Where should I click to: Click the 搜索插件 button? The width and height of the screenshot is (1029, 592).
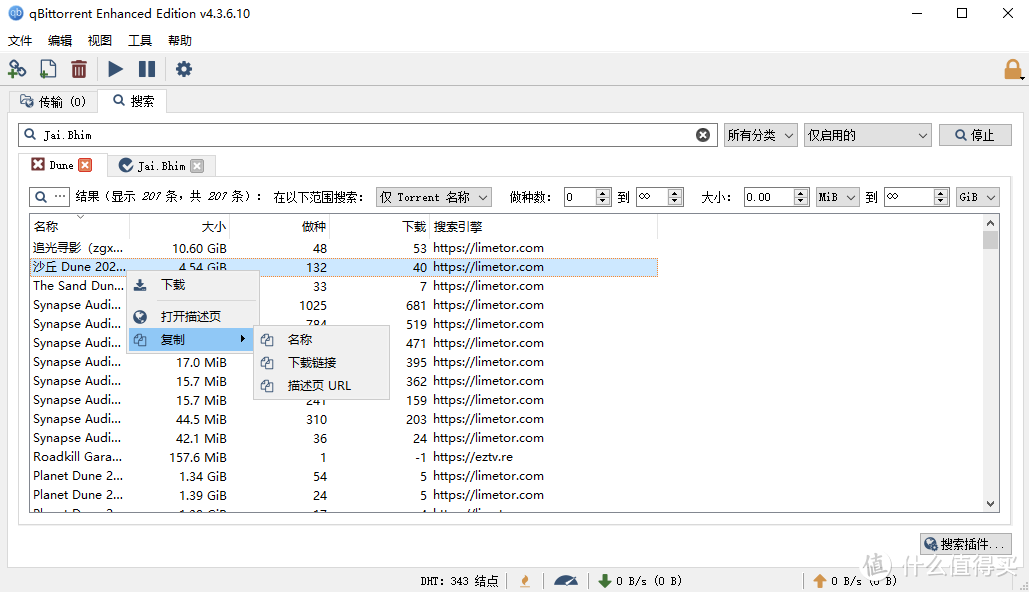point(965,544)
